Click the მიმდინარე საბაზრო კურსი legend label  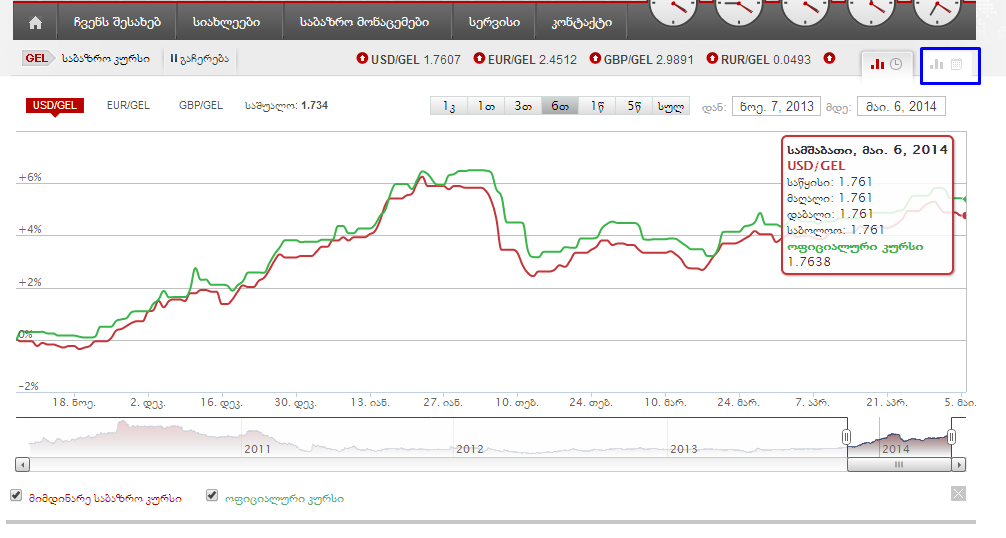tap(105, 498)
